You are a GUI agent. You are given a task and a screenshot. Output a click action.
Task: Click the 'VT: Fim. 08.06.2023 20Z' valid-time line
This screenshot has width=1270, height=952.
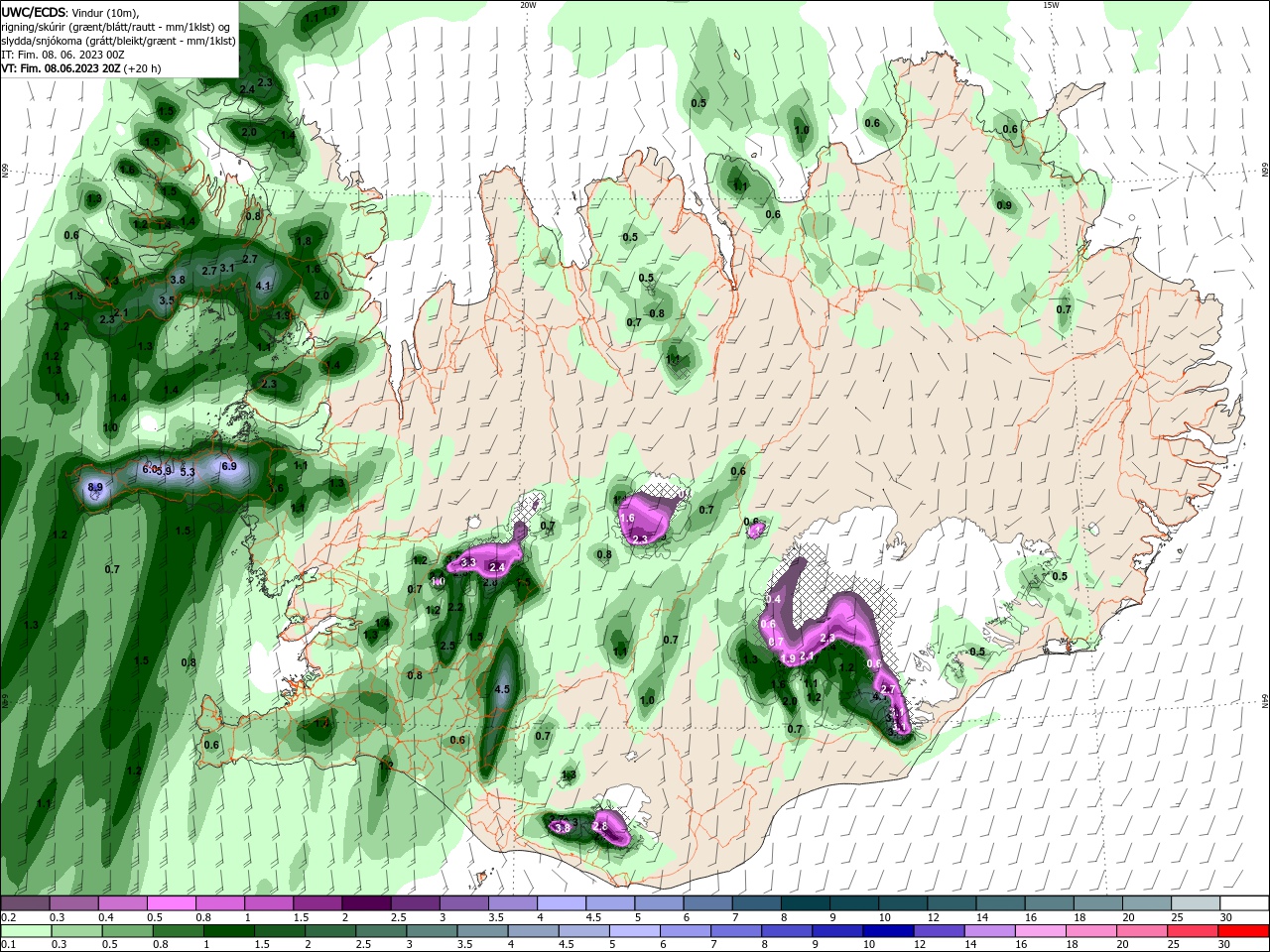tap(81, 68)
